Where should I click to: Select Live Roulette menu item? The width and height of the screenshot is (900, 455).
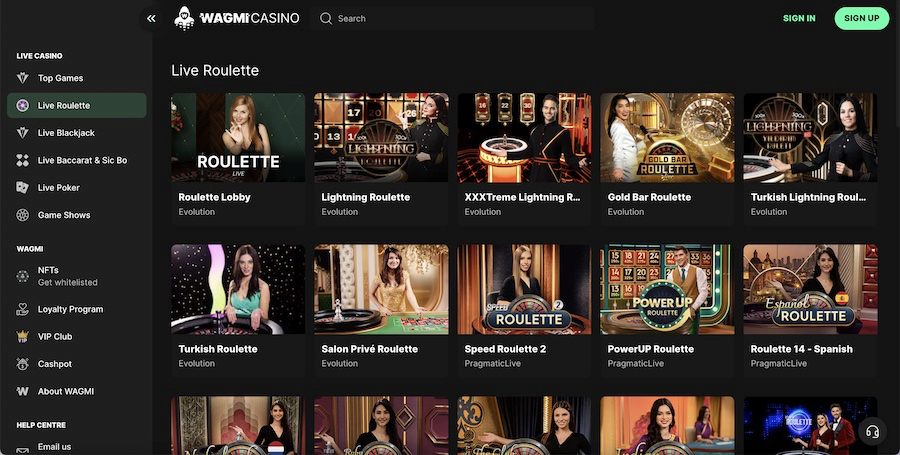tap(76, 106)
